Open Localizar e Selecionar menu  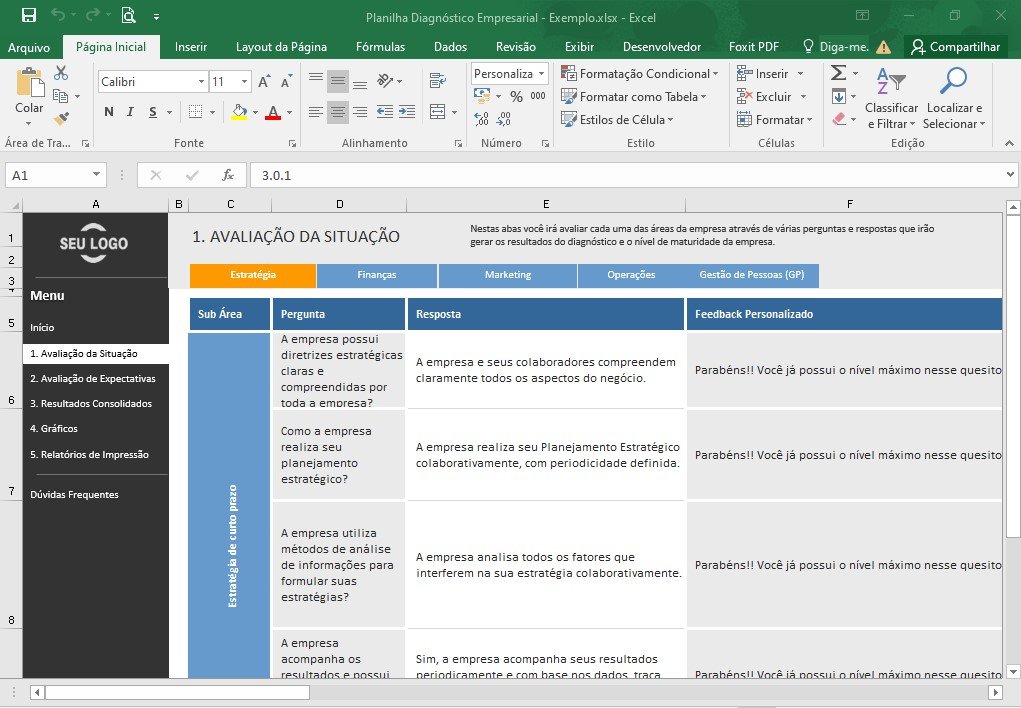click(x=953, y=98)
